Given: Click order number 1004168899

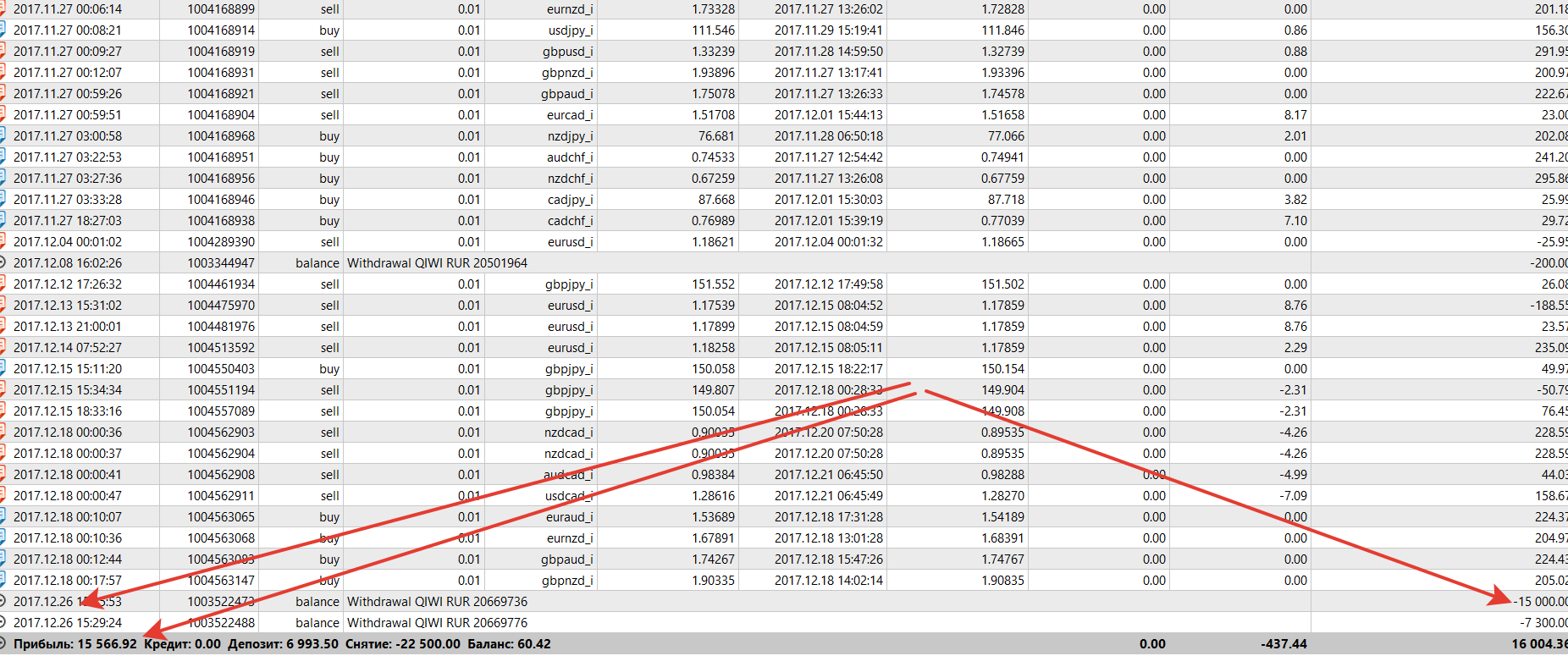Looking at the screenshot, I should point(221,8).
